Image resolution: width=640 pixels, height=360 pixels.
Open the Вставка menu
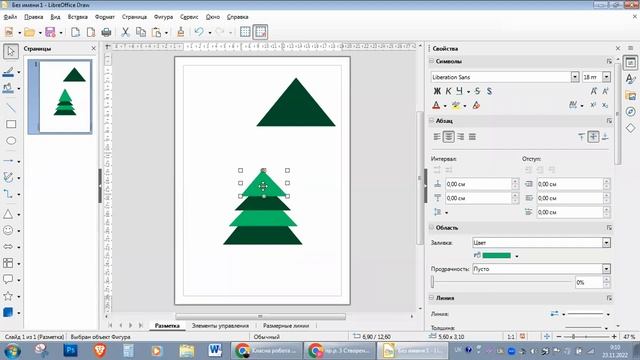78,17
